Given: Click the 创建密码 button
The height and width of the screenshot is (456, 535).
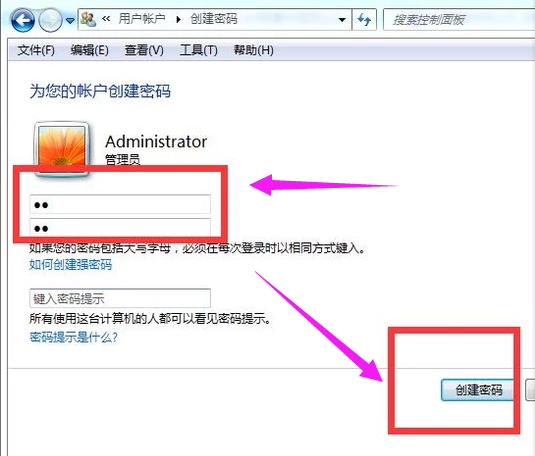Looking at the screenshot, I should pyautogui.click(x=478, y=389).
